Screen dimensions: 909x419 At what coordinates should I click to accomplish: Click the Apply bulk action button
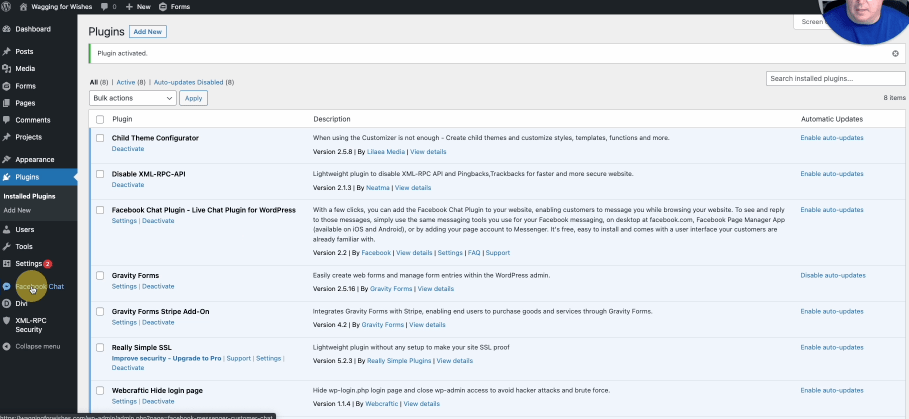193,98
